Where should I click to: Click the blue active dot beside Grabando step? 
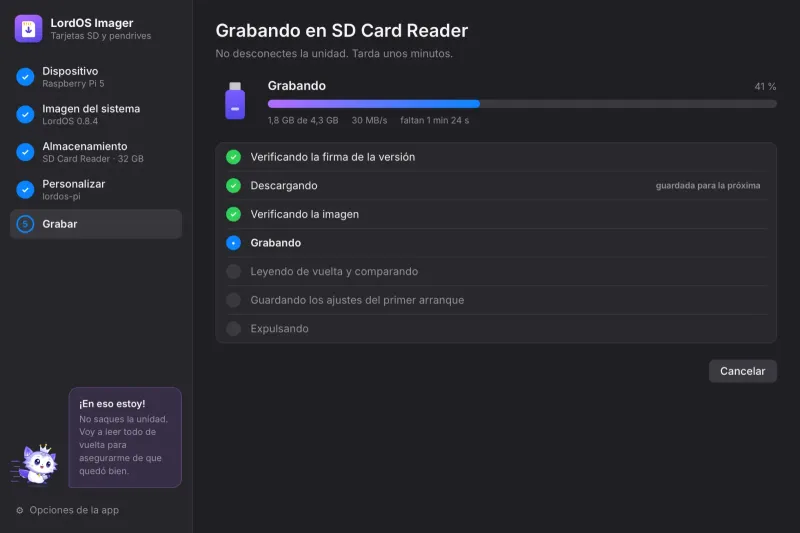234,243
